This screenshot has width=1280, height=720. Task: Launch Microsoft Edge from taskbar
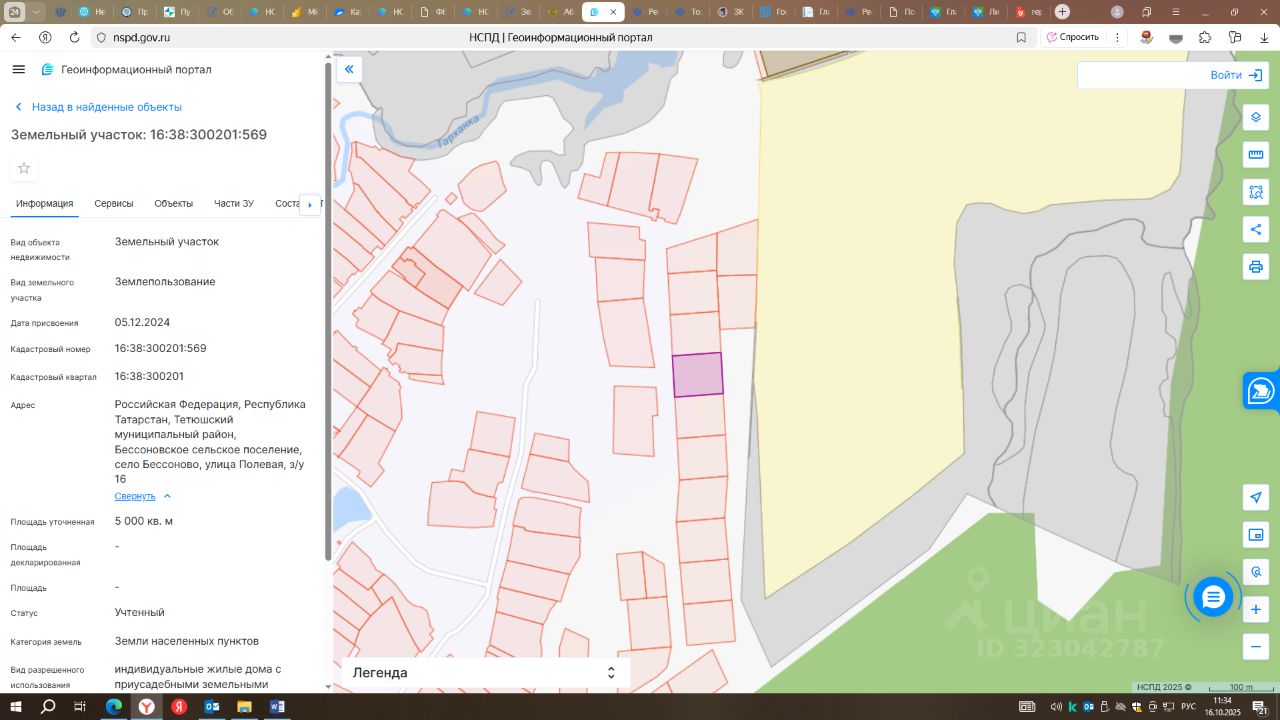[x=114, y=707]
